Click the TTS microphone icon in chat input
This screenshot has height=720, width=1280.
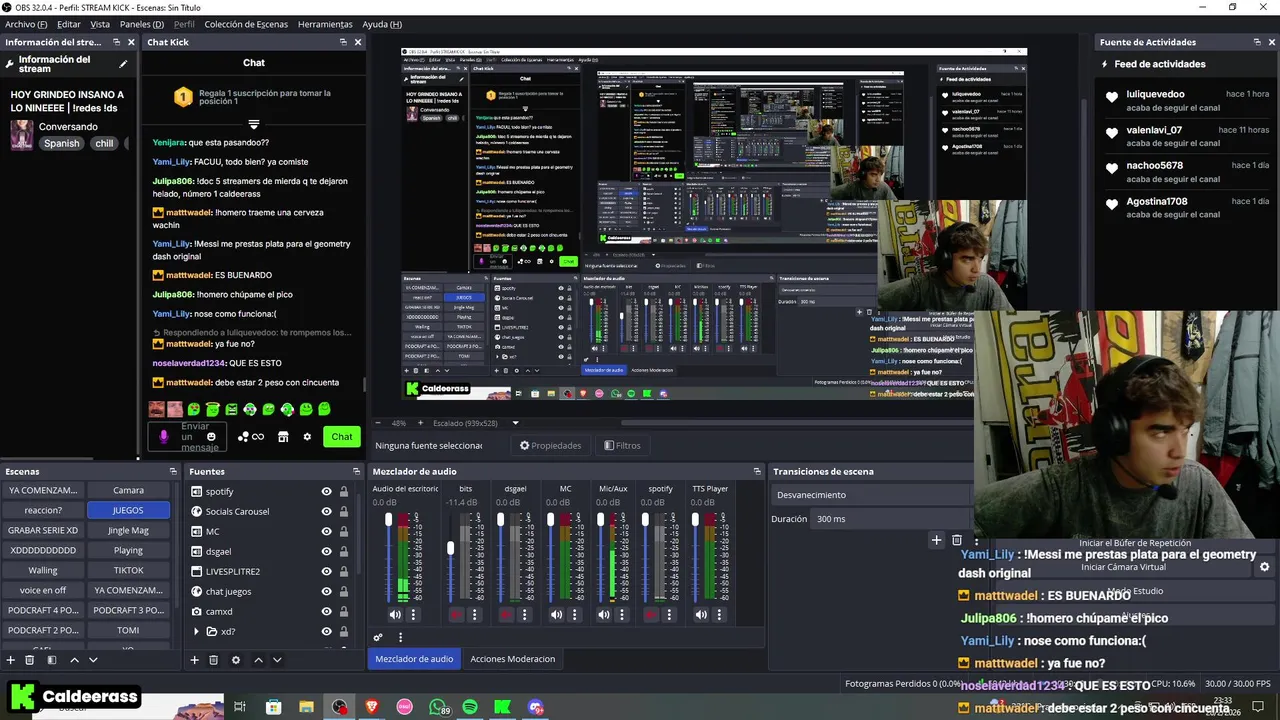pyautogui.click(x=164, y=436)
